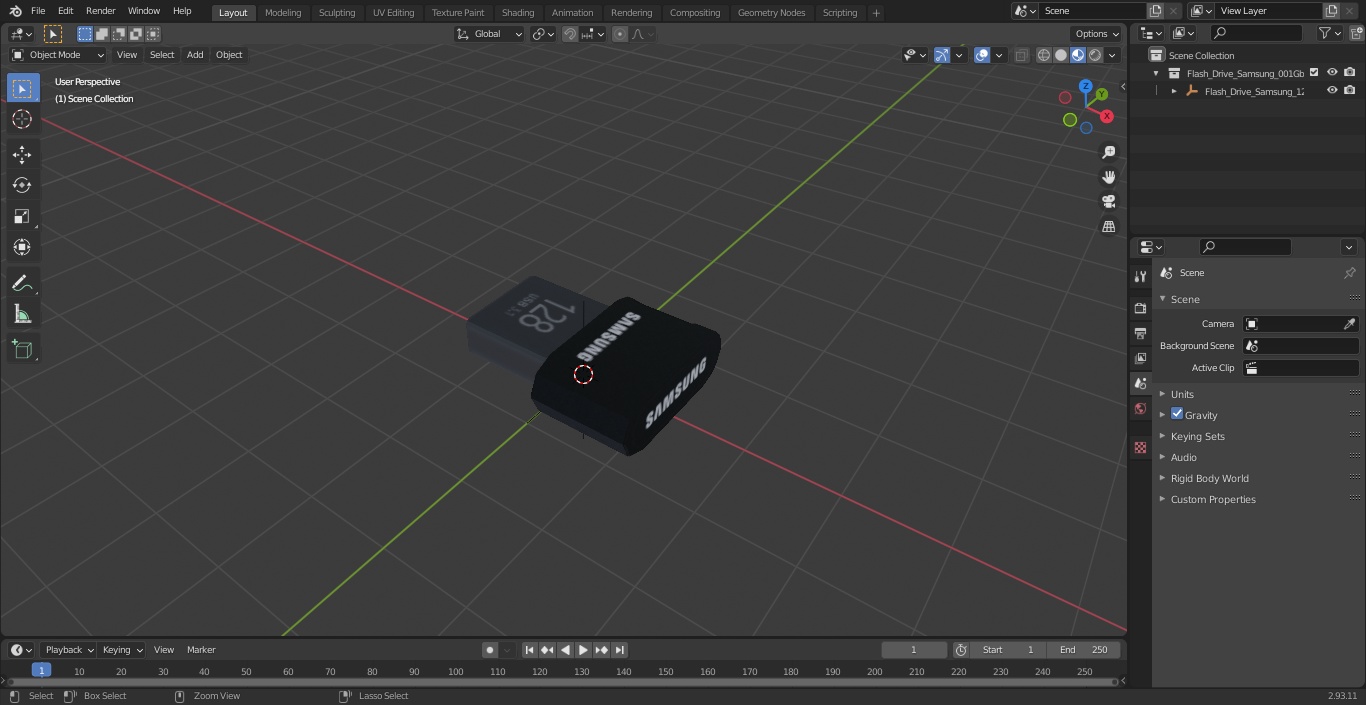The width and height of the screenshot is (1366, 705).
Task: Open the Options dropdown
Action: [1097, 34]
